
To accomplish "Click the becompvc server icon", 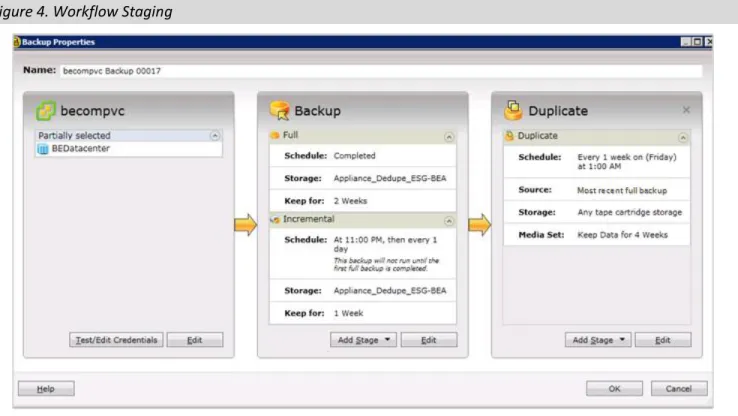I will 46,111.
